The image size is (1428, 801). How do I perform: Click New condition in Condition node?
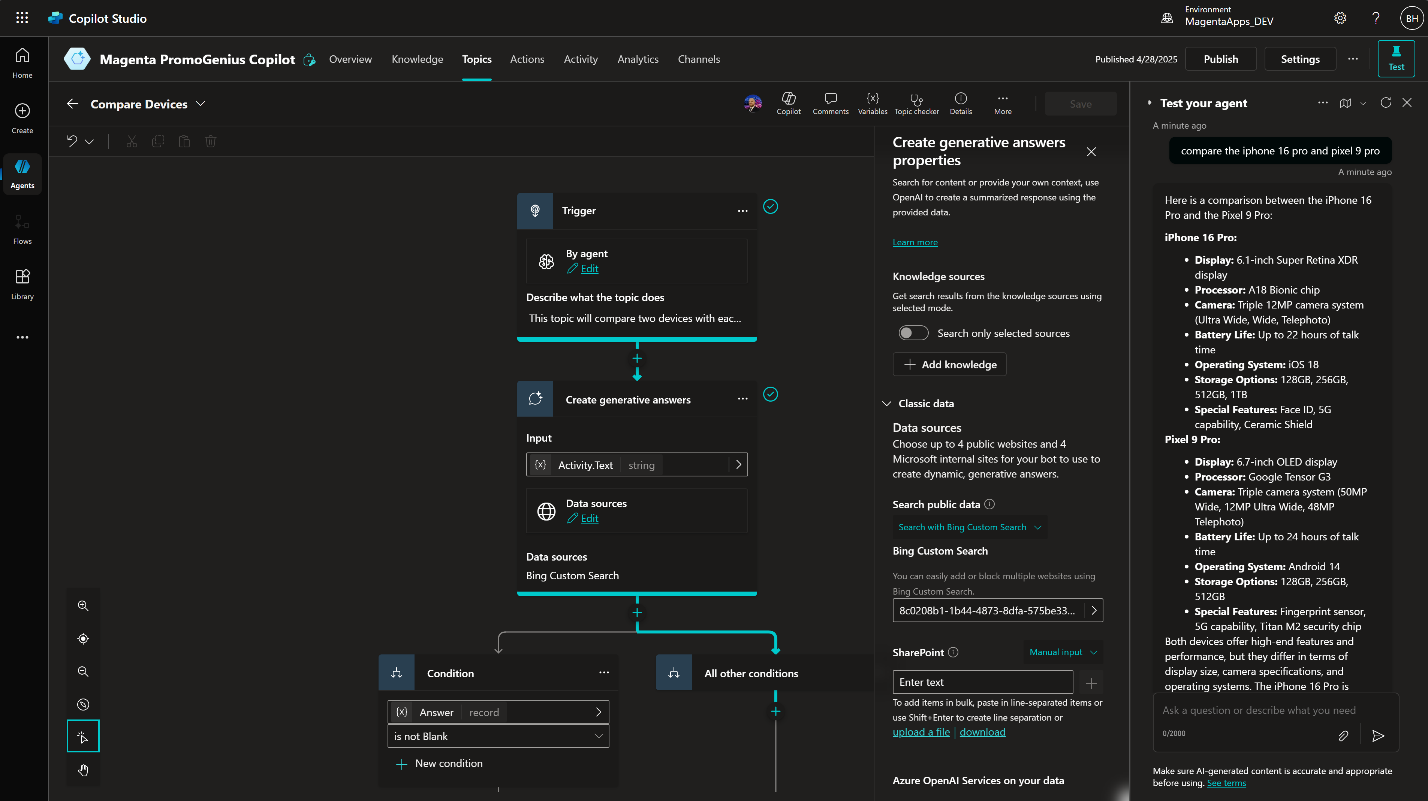point(440,764)
